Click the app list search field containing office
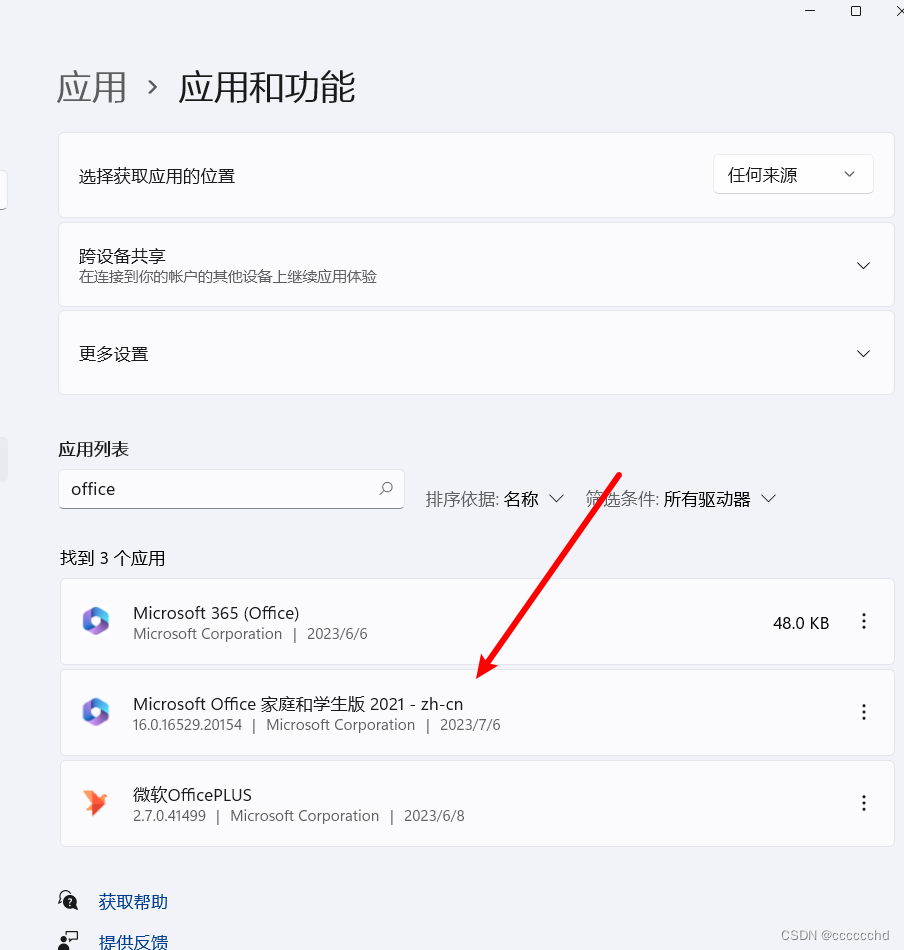 click(231, 489)
